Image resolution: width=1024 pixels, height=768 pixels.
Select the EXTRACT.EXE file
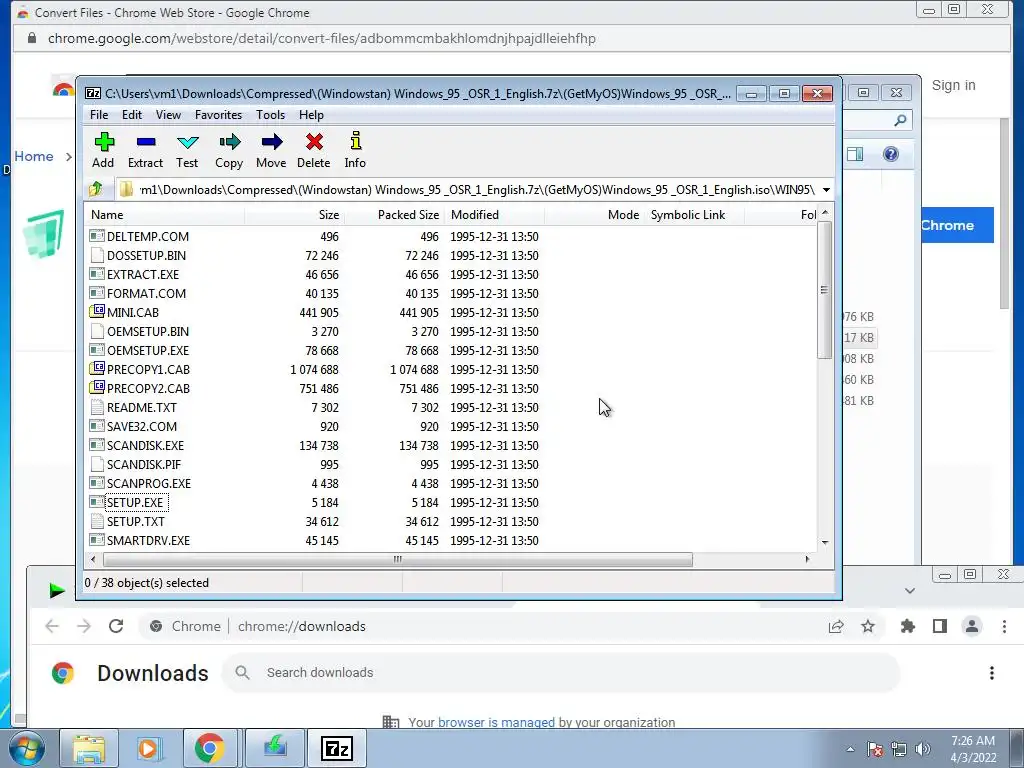(143, 274)
